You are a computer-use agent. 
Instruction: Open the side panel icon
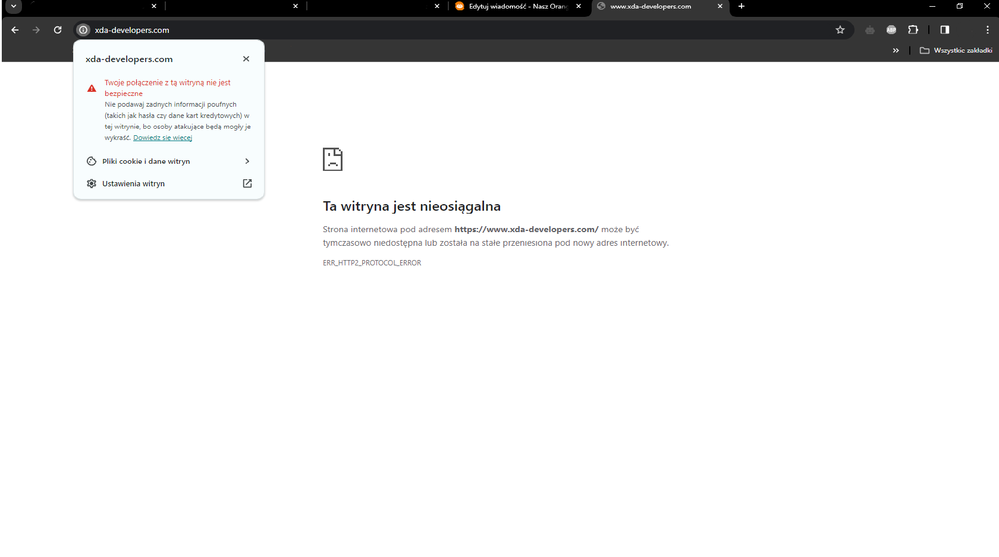[944, 30]
